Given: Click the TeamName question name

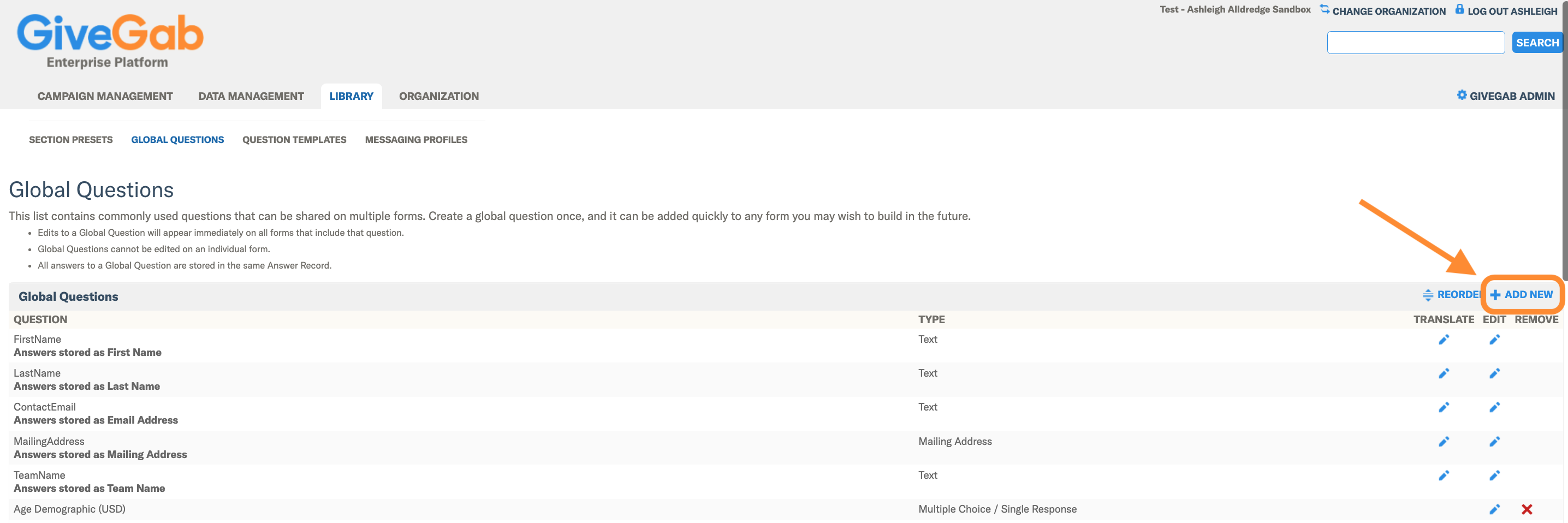Looking at the screenshot, I should point(39,475).
